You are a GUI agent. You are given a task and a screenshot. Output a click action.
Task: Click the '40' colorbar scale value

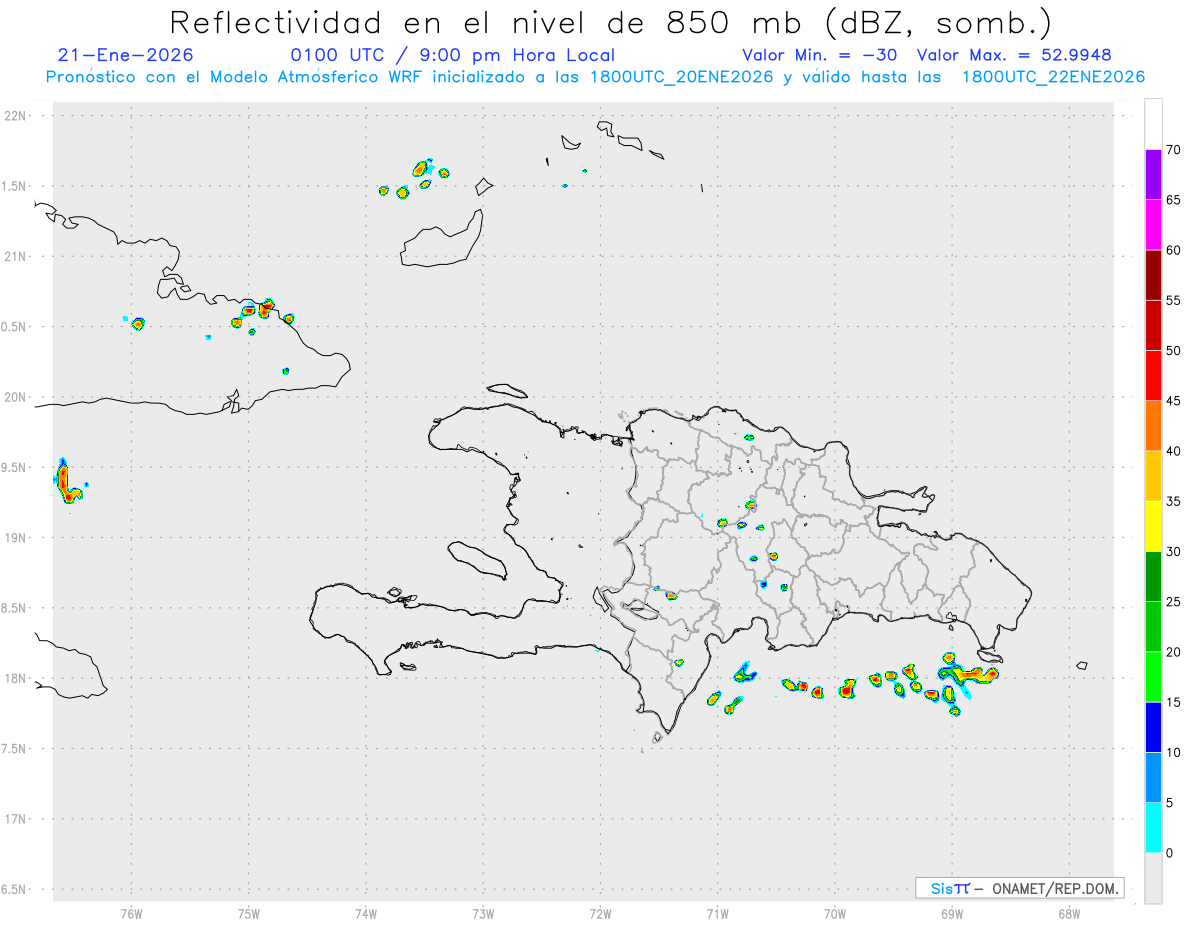tap(1173, 451)
